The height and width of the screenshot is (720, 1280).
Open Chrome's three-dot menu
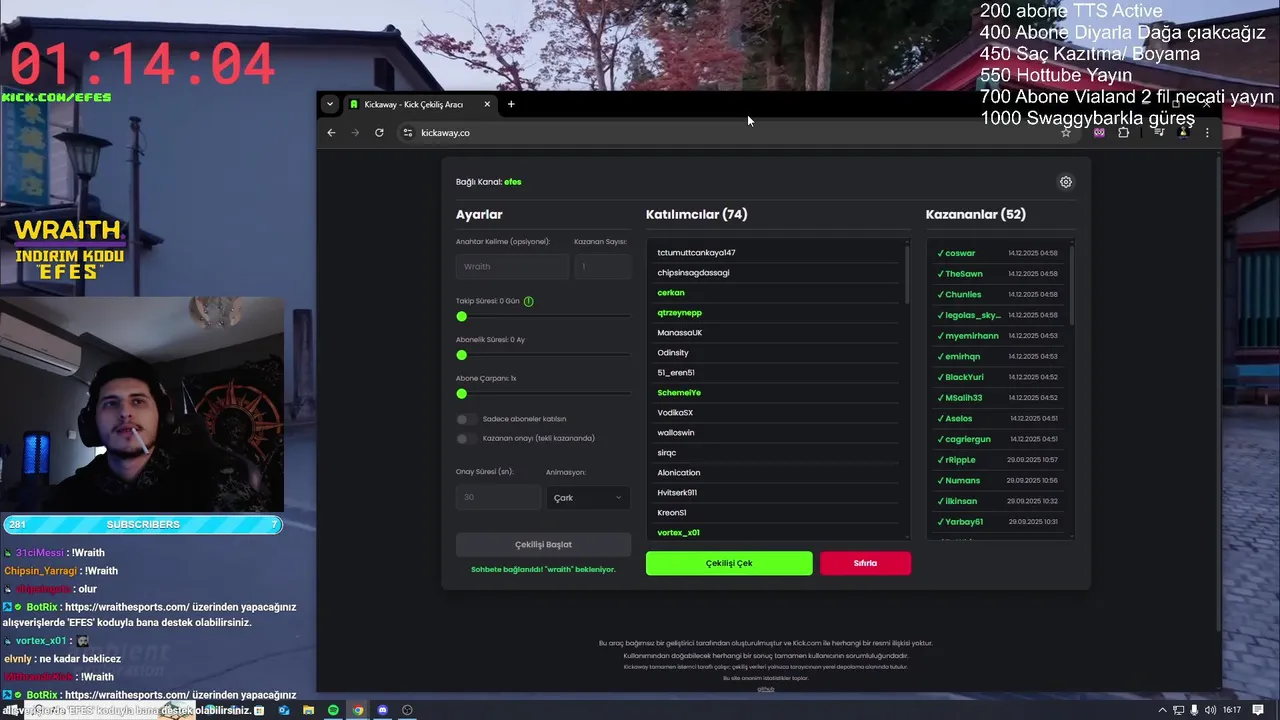click(1207, 132)
